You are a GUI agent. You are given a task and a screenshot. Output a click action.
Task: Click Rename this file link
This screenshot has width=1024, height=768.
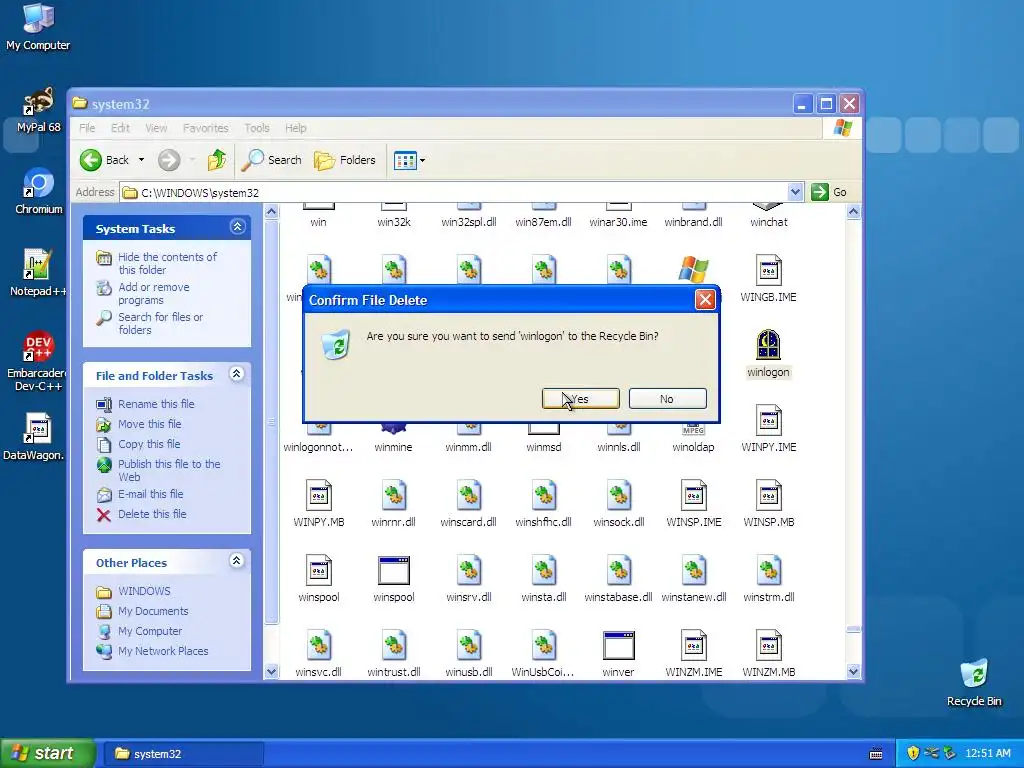[x=156, y=404]
